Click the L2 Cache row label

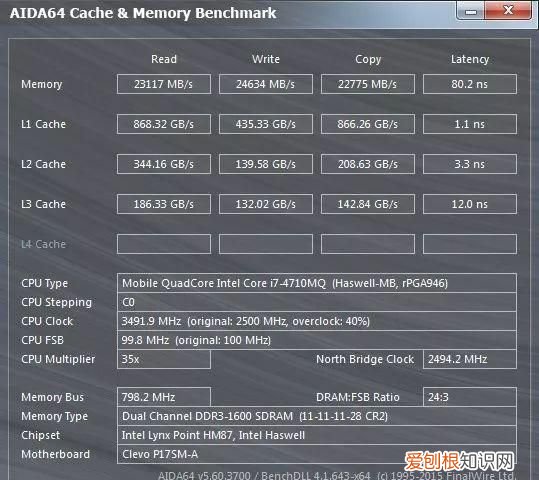(x=43, y=164)
